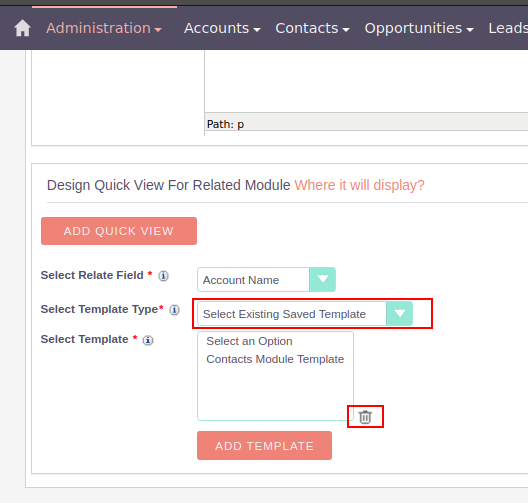The height and width of the screenshot is (503, 528).
Task: Click inside the rich text editor area
Action: coord(366,81)
